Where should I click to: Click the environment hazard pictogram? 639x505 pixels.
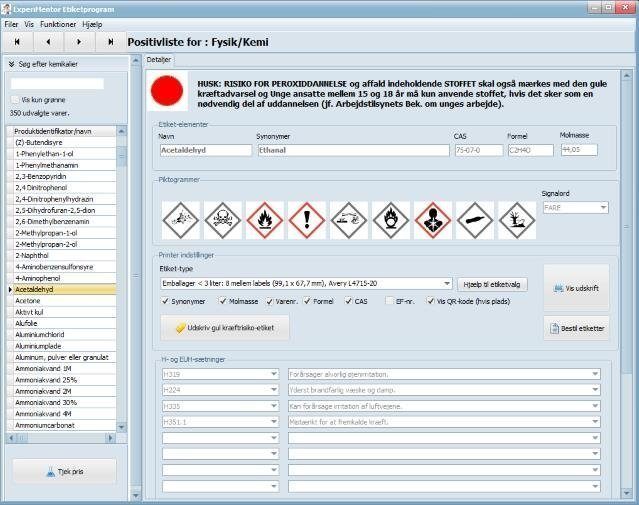point(517,219)
